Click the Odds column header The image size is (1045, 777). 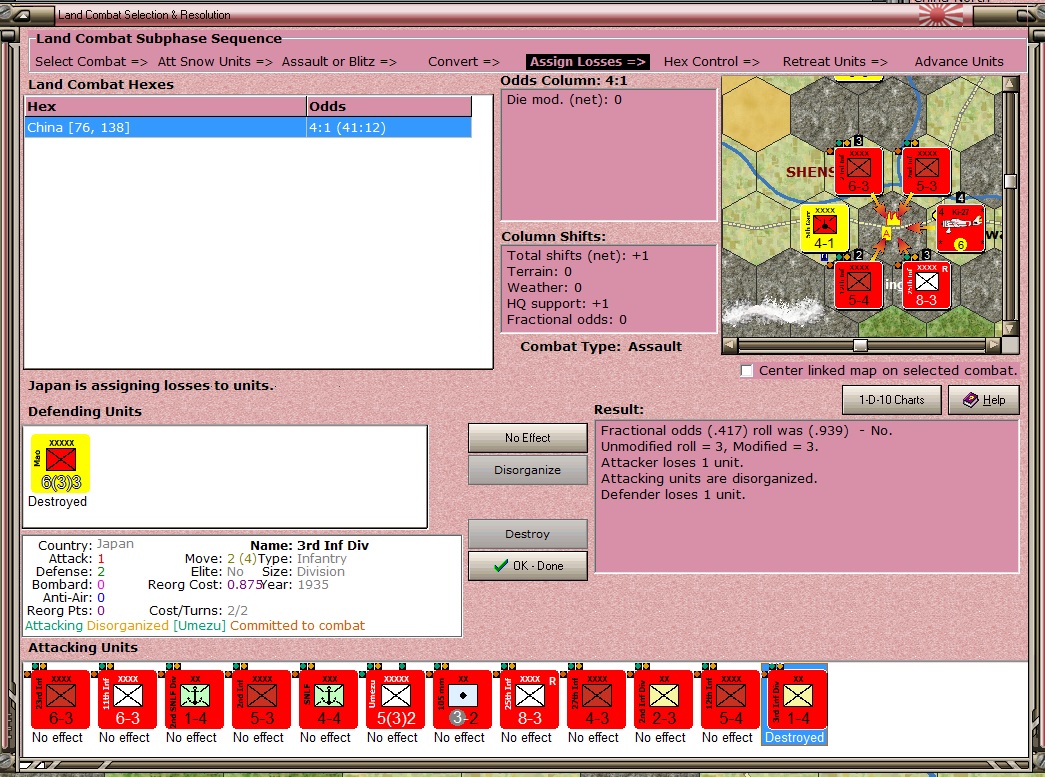tap(389, 107)
